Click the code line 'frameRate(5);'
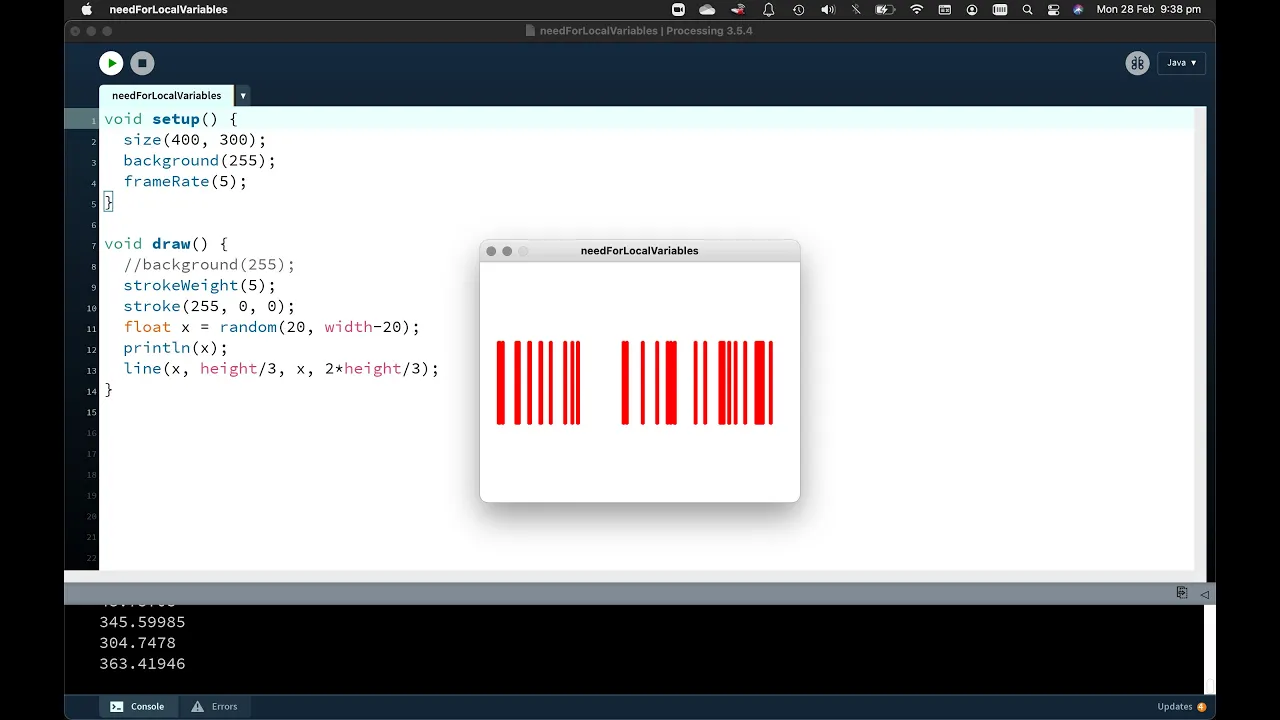 [x=185, y=181]
